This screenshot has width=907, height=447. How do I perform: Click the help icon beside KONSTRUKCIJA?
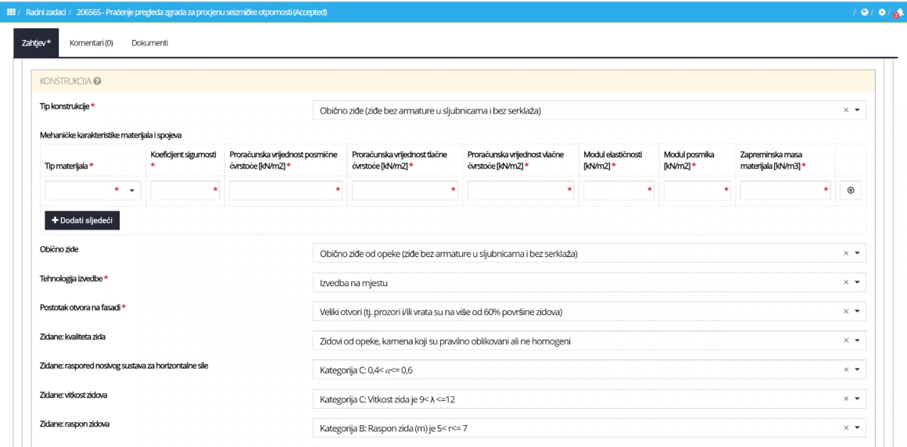(97, 82)
